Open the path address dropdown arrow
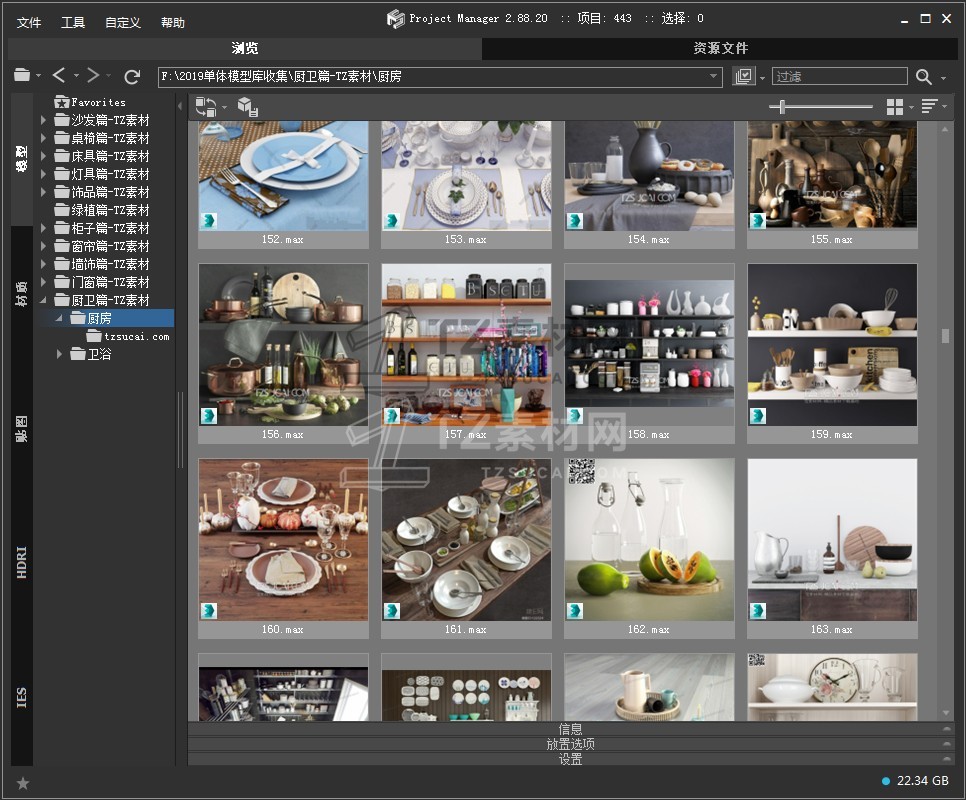966x800 pixels. [x=714, y=77]
